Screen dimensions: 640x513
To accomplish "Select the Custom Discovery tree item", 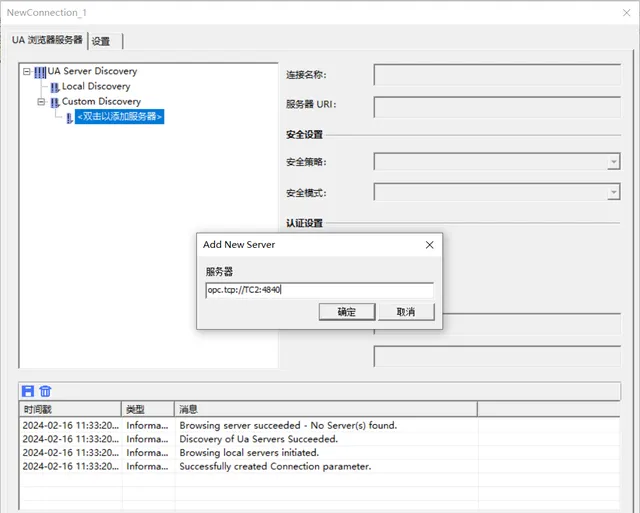I will (101, 102).
